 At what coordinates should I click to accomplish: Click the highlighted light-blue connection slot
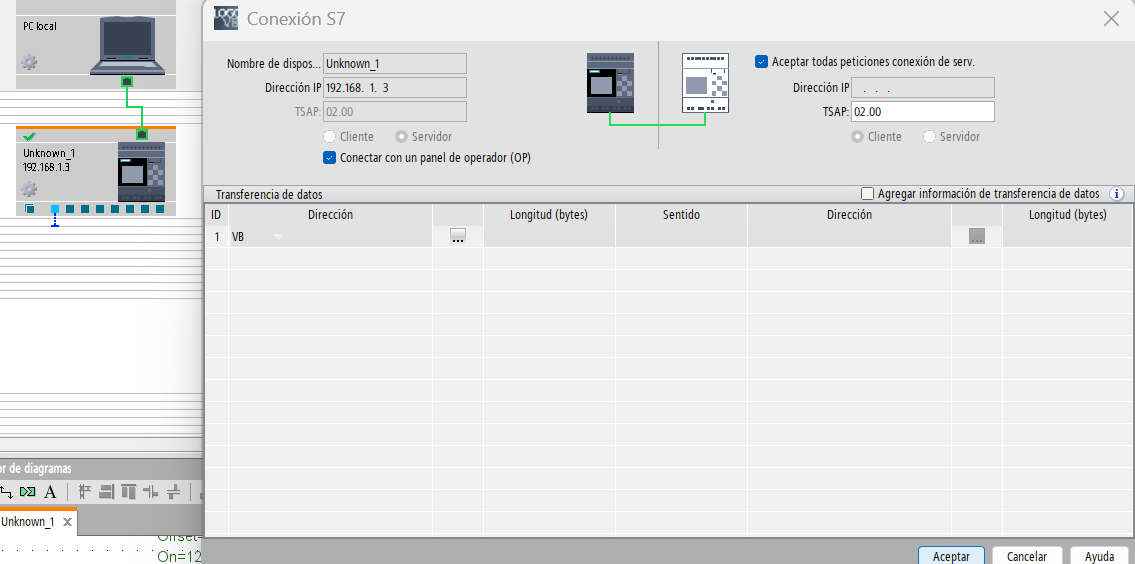click(55, 209)
